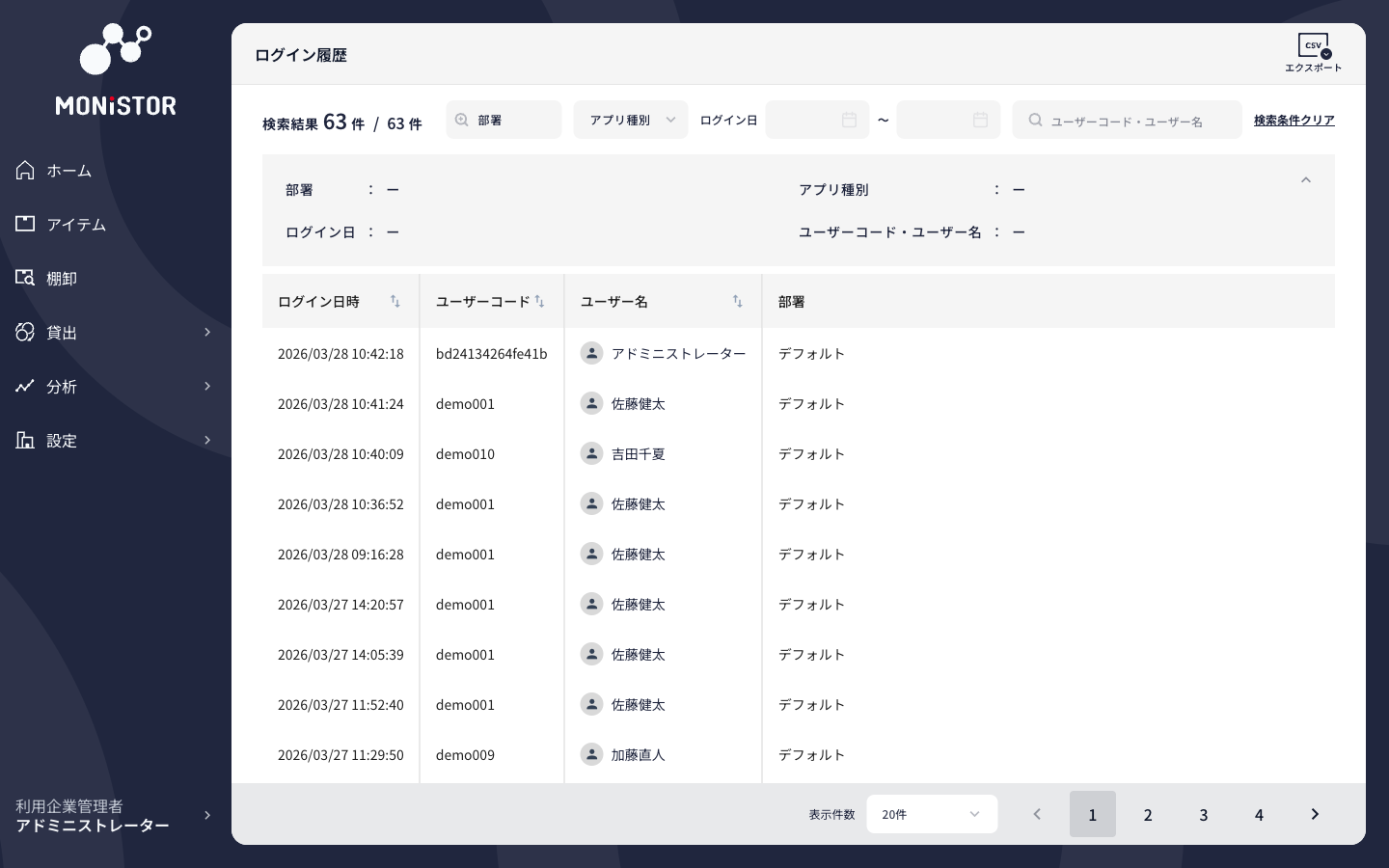Image resolution: width=1389 pixels, height=868 pixels.
Task: Go to page 2 in pagination
Action: point(1148,814)
